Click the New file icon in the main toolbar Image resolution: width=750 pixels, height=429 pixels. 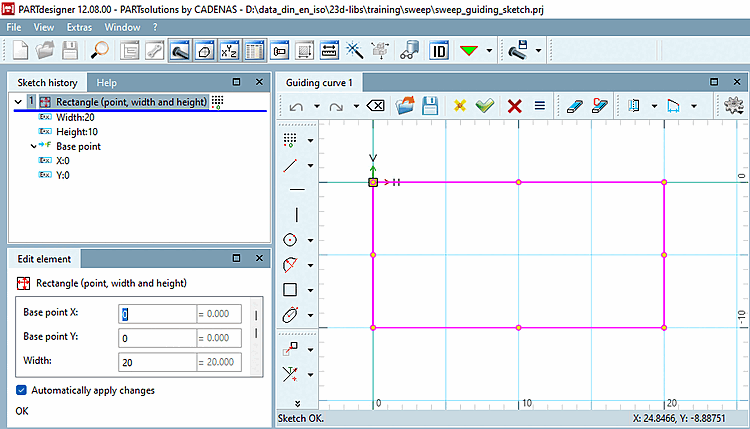click(20, 50)
